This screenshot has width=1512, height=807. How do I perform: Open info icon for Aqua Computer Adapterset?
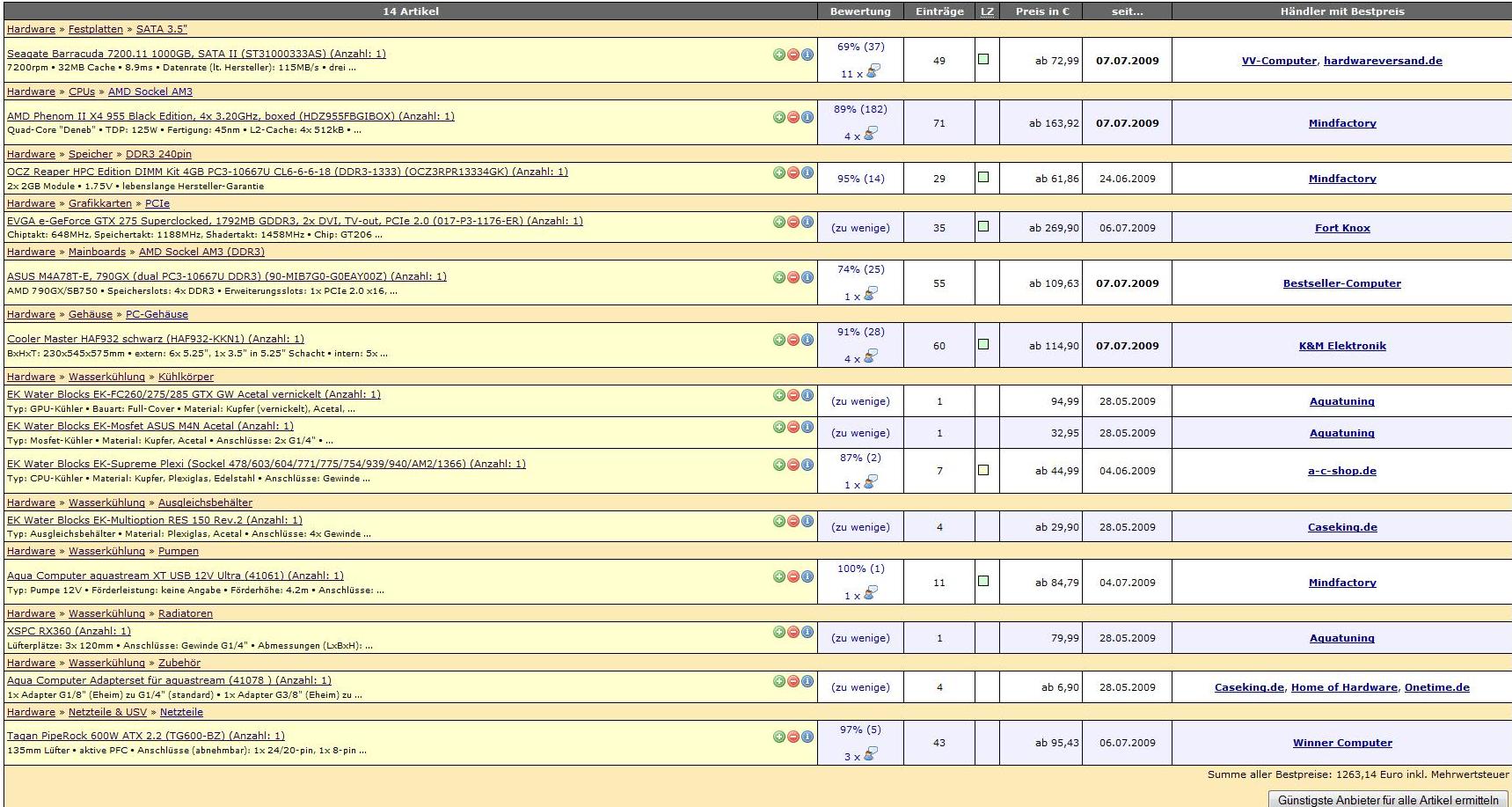(x=807, y=681)
